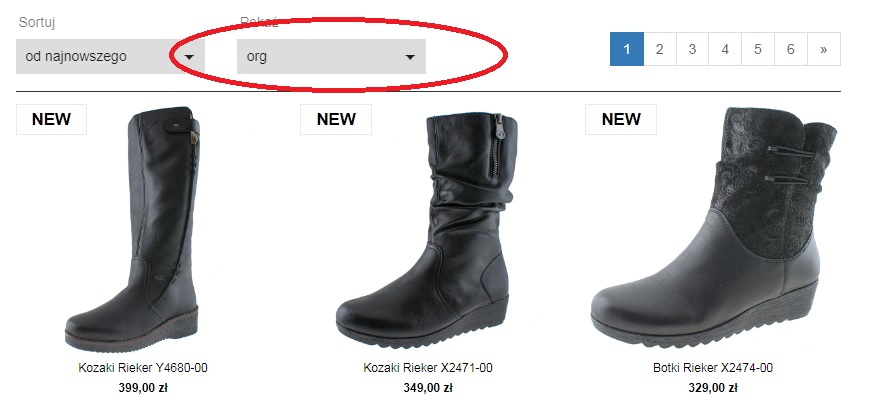Screen dimensions: 889x407
Task: Open Kozaki Rieker Y4680-00 product link
Action: click(143, 368)
